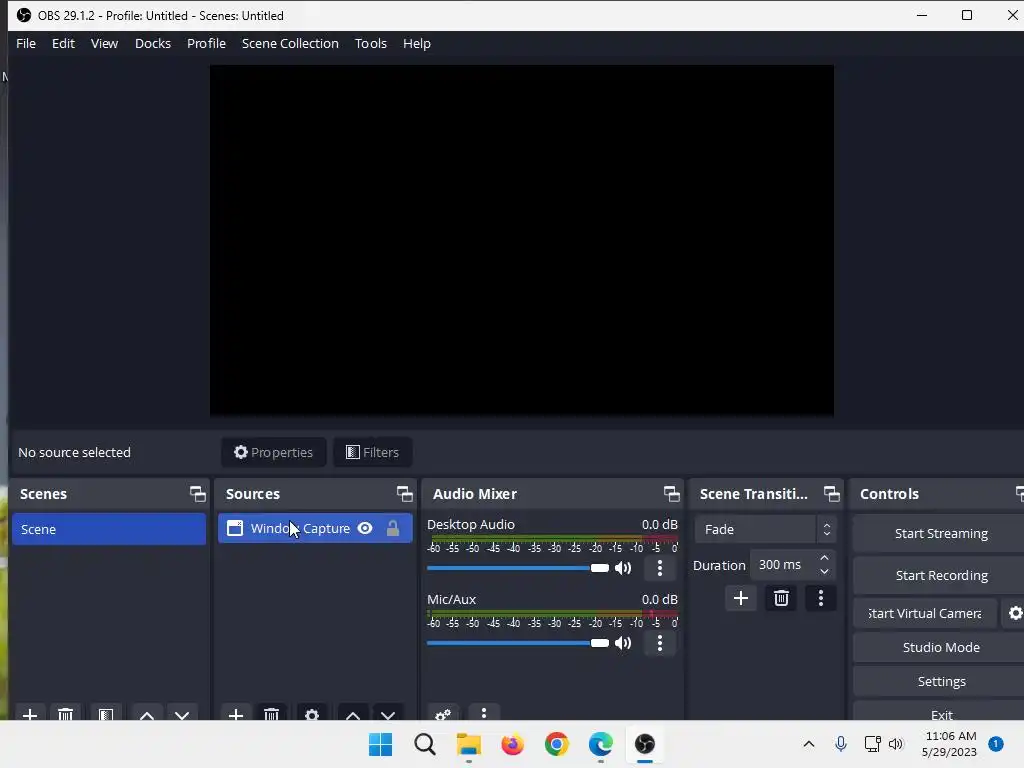Open File Explorer from the taskbar

(x=468, y=744)
